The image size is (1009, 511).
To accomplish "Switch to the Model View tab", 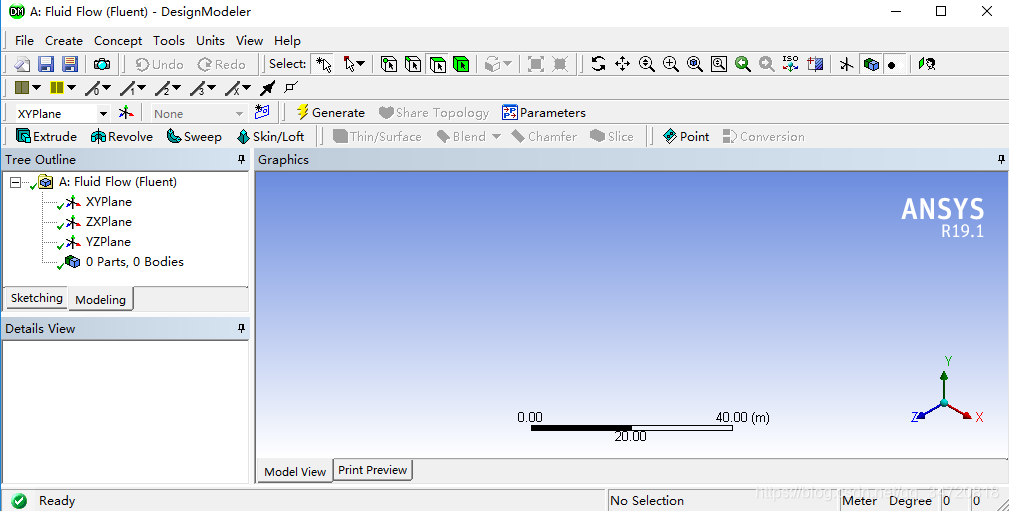I will click(295, 471).
